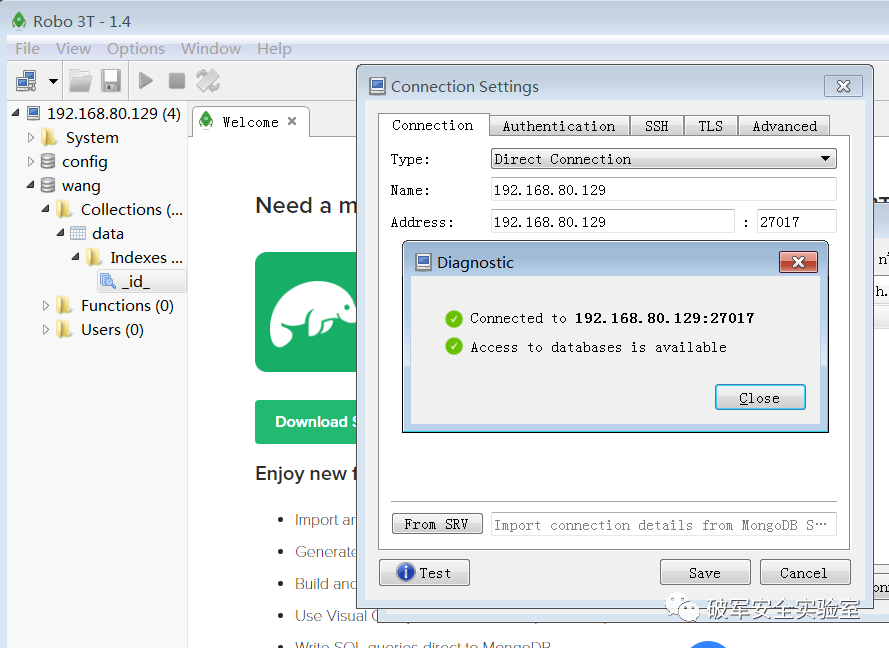Click the From SRV button
The width and height of the screenshot is (889, 648).
click(x=437, y=524)
